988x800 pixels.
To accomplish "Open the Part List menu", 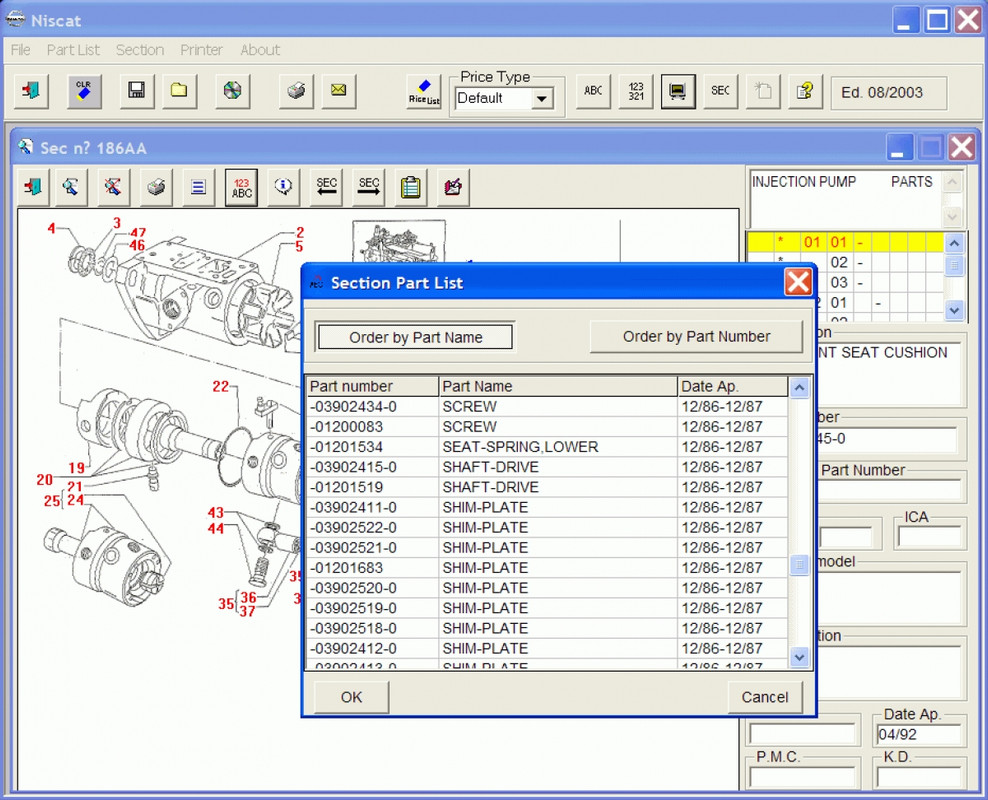I will coord(73,50).
